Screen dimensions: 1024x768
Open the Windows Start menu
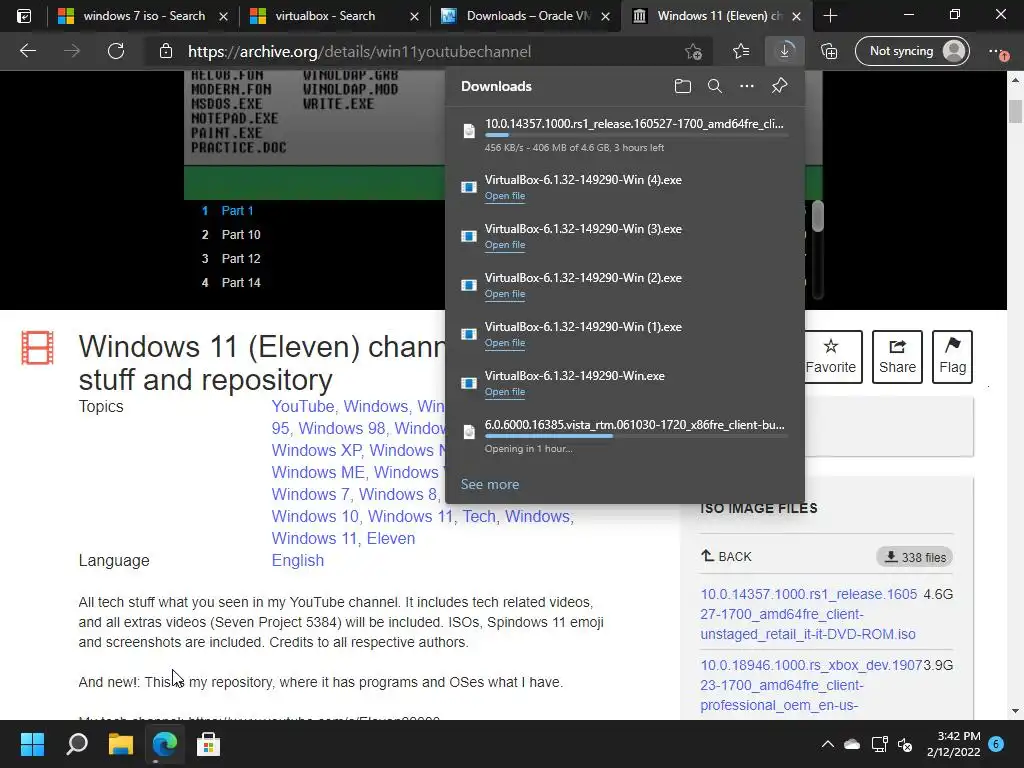(x=32, y=744)
